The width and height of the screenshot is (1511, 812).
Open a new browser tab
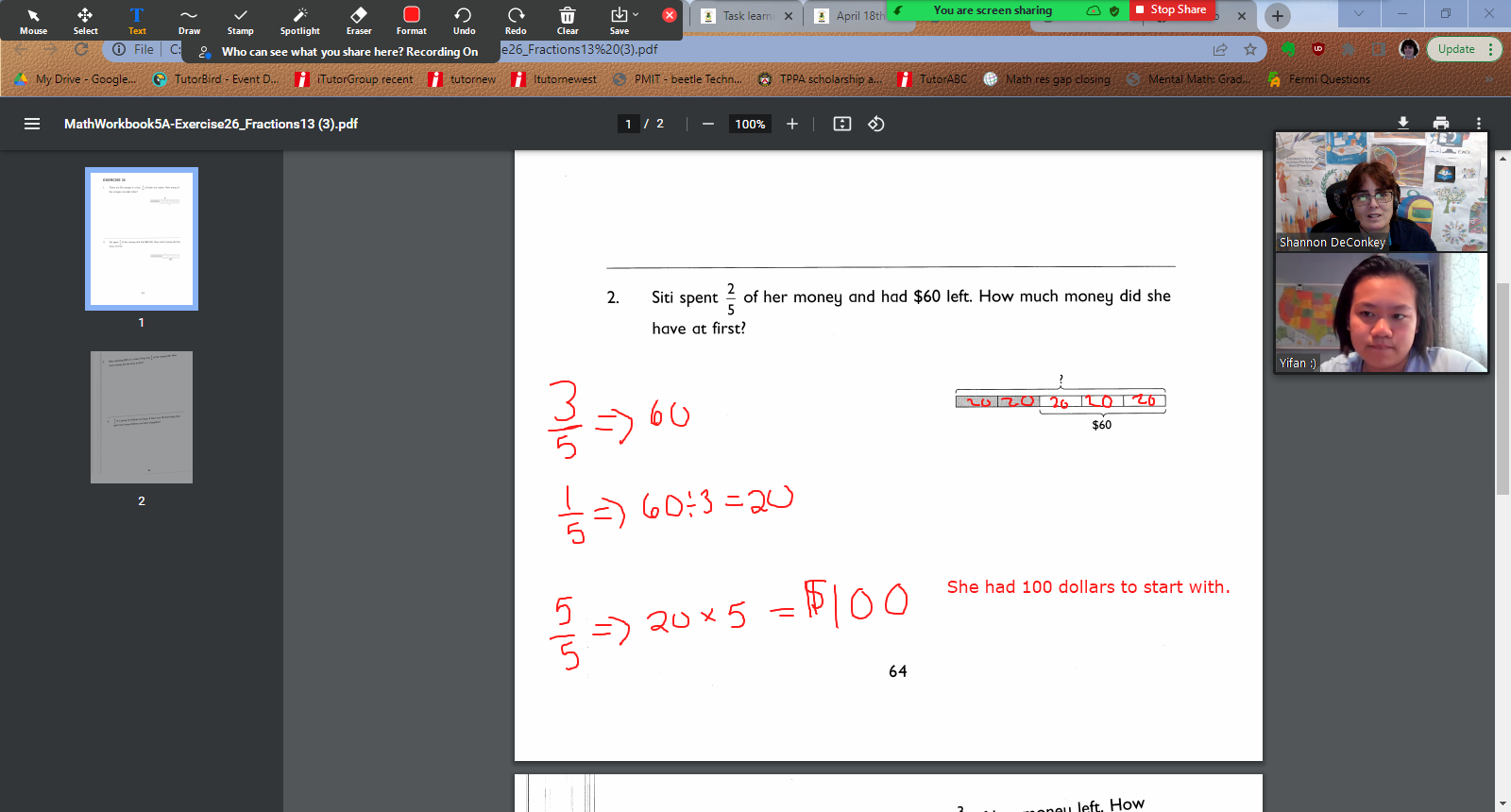[x=1277, y=15]
